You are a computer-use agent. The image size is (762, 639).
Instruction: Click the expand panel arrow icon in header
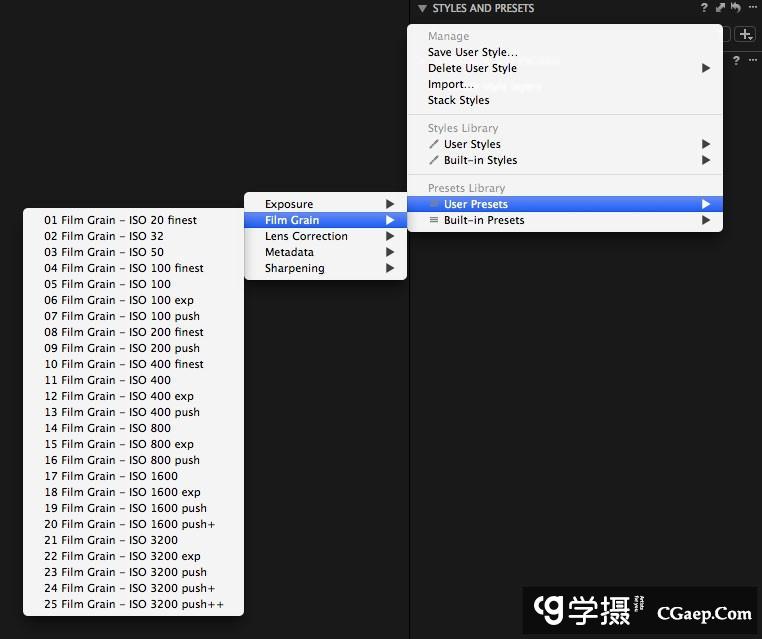pyautogui.click(x=720, y=8)
